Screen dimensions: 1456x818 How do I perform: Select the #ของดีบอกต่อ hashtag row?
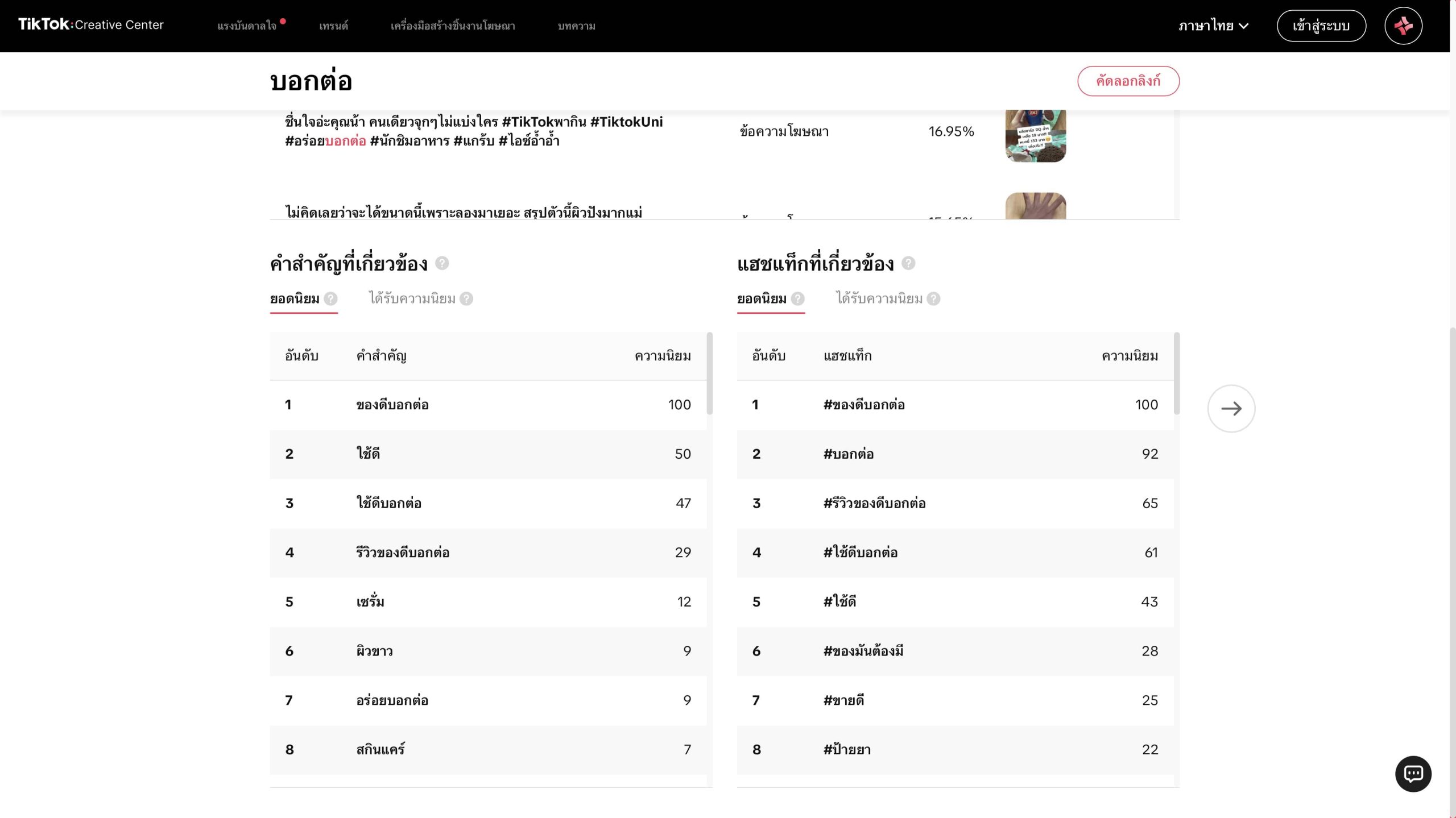coord(954,405)
